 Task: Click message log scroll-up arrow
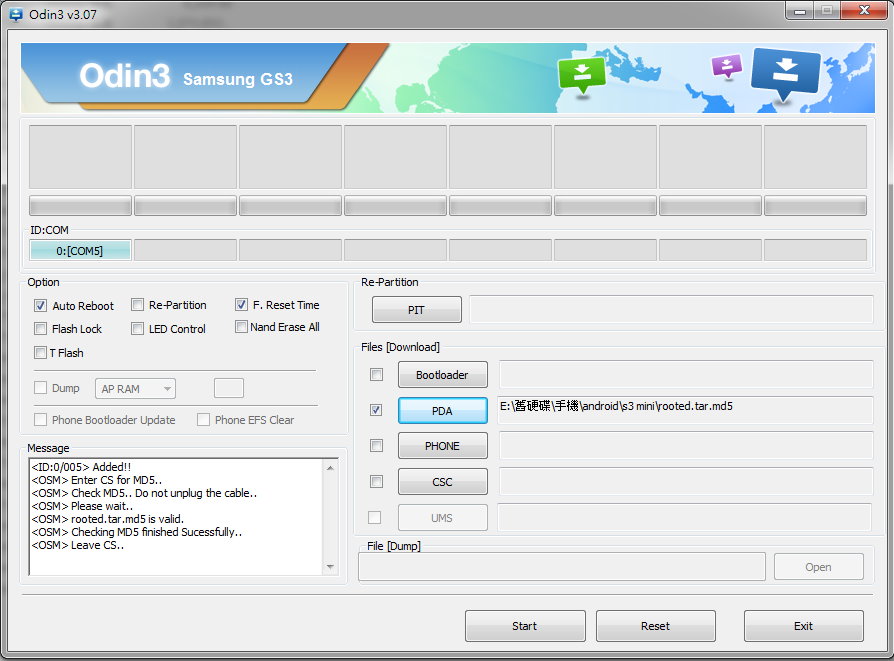[330, 468]
